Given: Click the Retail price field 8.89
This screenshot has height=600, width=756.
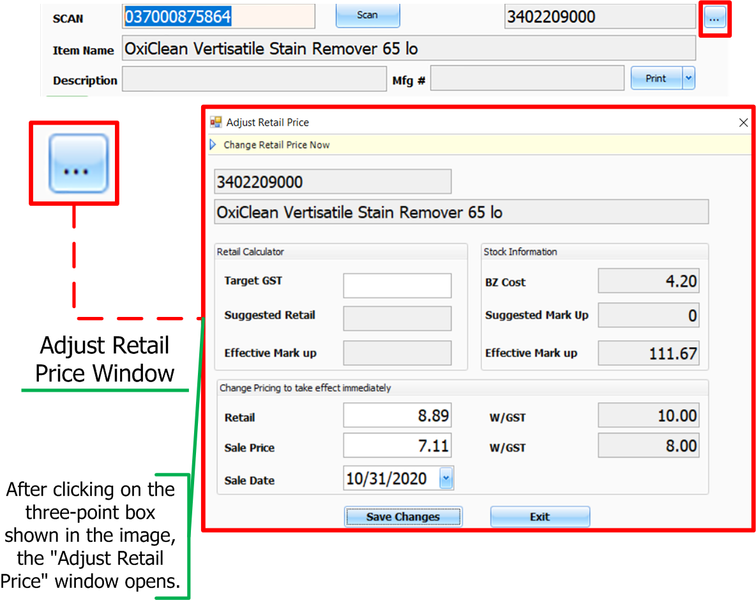Looking at the screenshot, I should point(397,415).
